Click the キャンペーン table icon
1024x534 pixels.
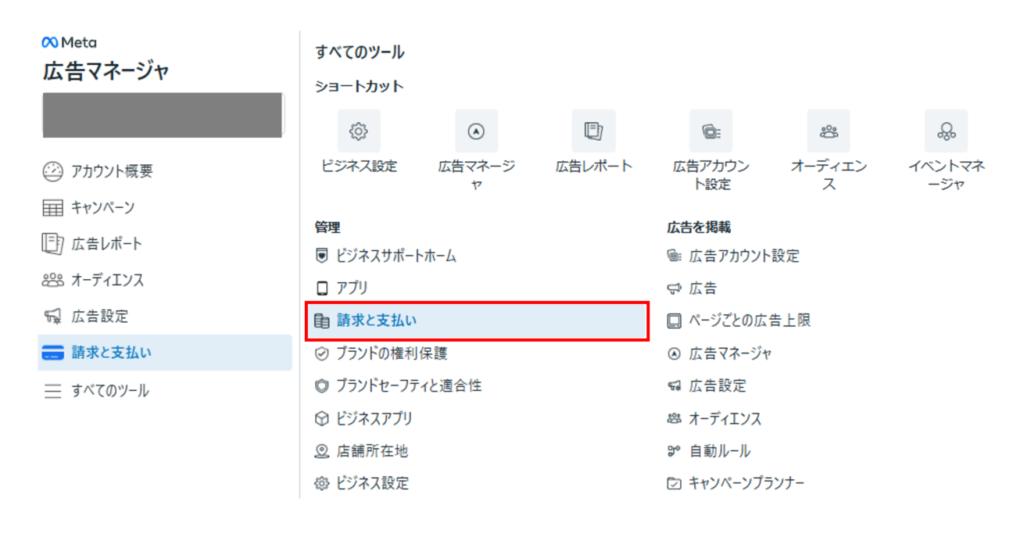[52, 208]
